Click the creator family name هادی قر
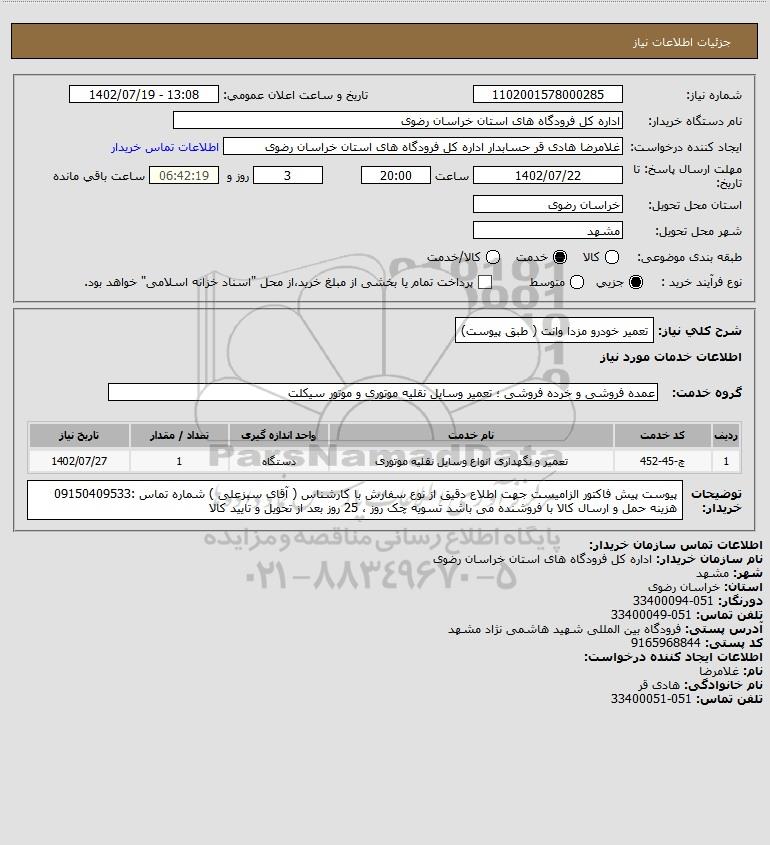The width and height of the screenshot is (770, 845). tap(658, 684)
